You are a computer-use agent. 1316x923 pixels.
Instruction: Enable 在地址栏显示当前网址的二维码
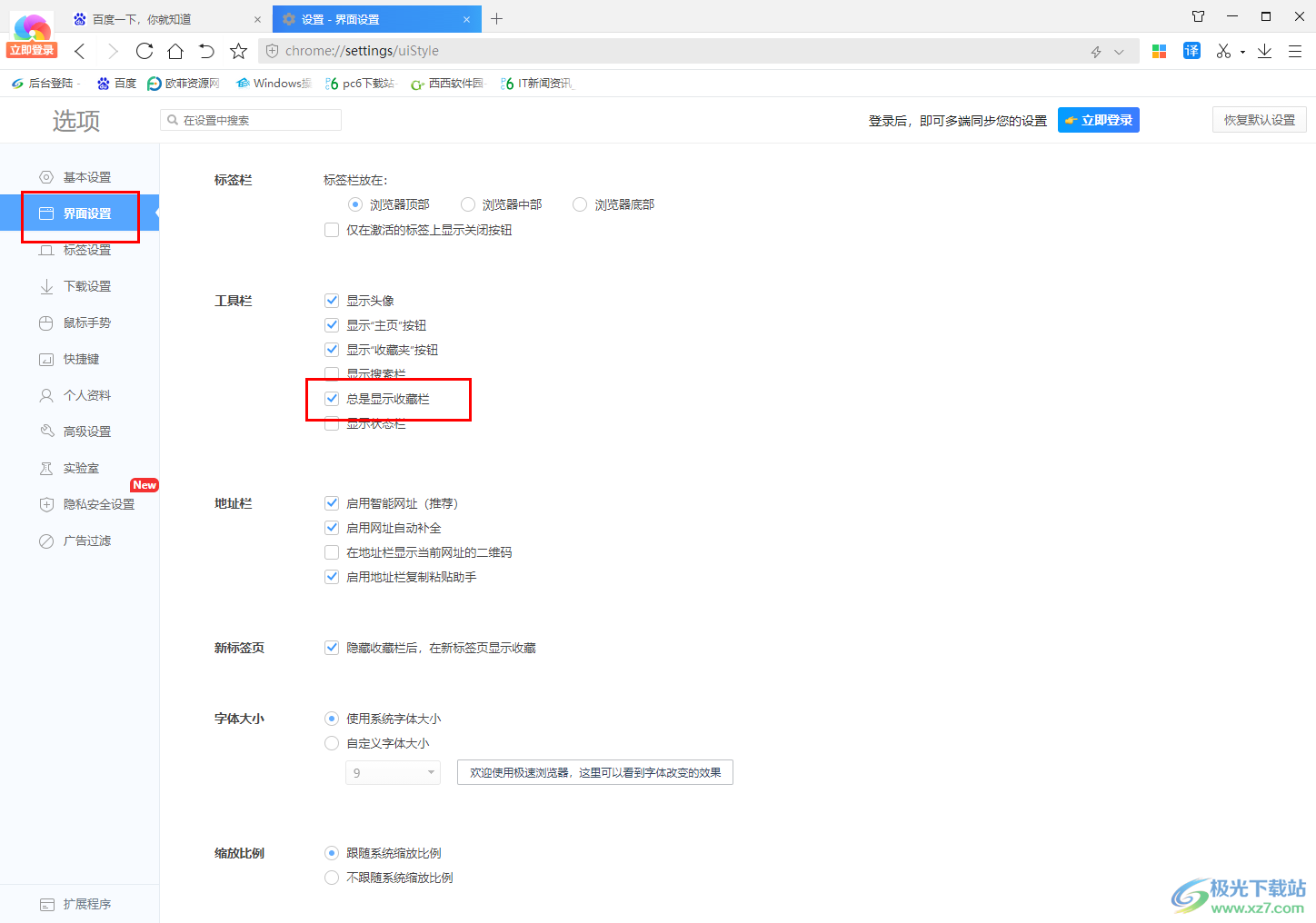click(332, 551)
